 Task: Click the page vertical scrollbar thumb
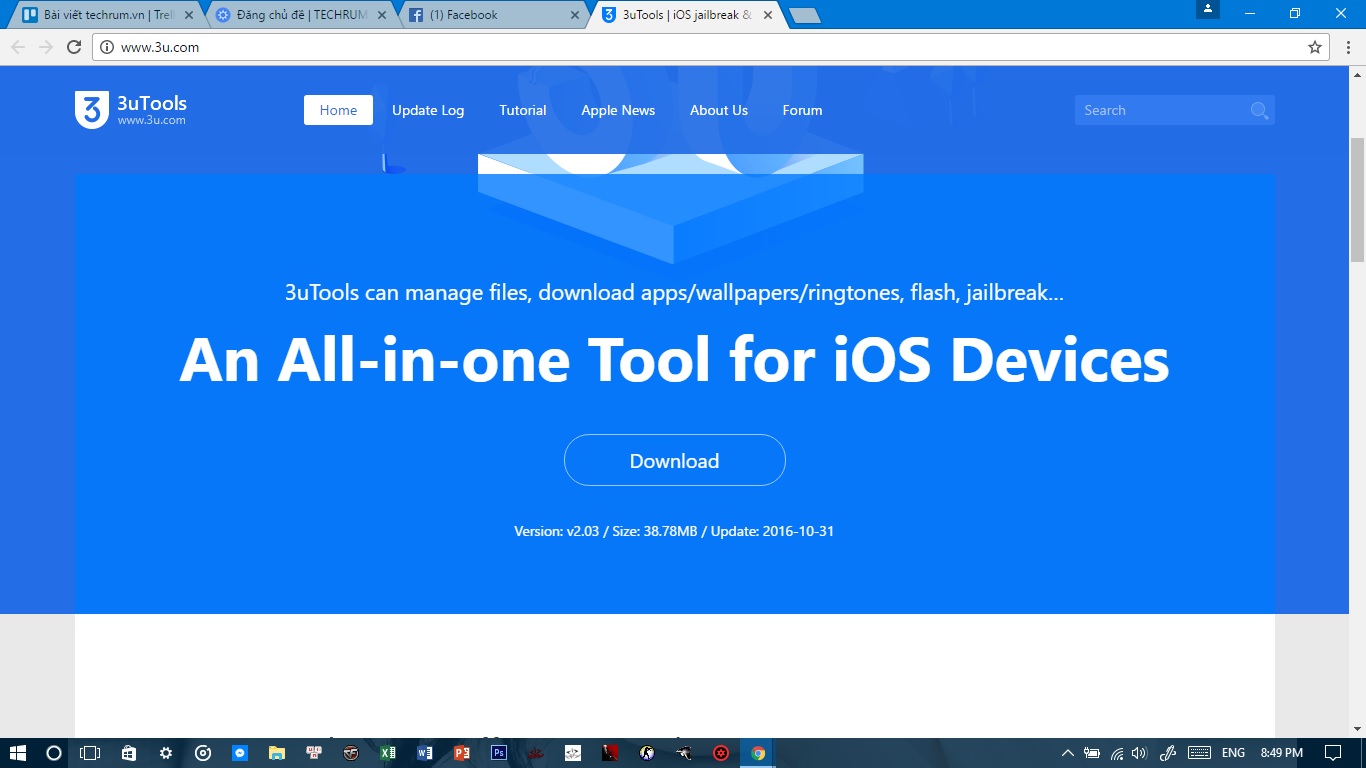click(1358, 200)
